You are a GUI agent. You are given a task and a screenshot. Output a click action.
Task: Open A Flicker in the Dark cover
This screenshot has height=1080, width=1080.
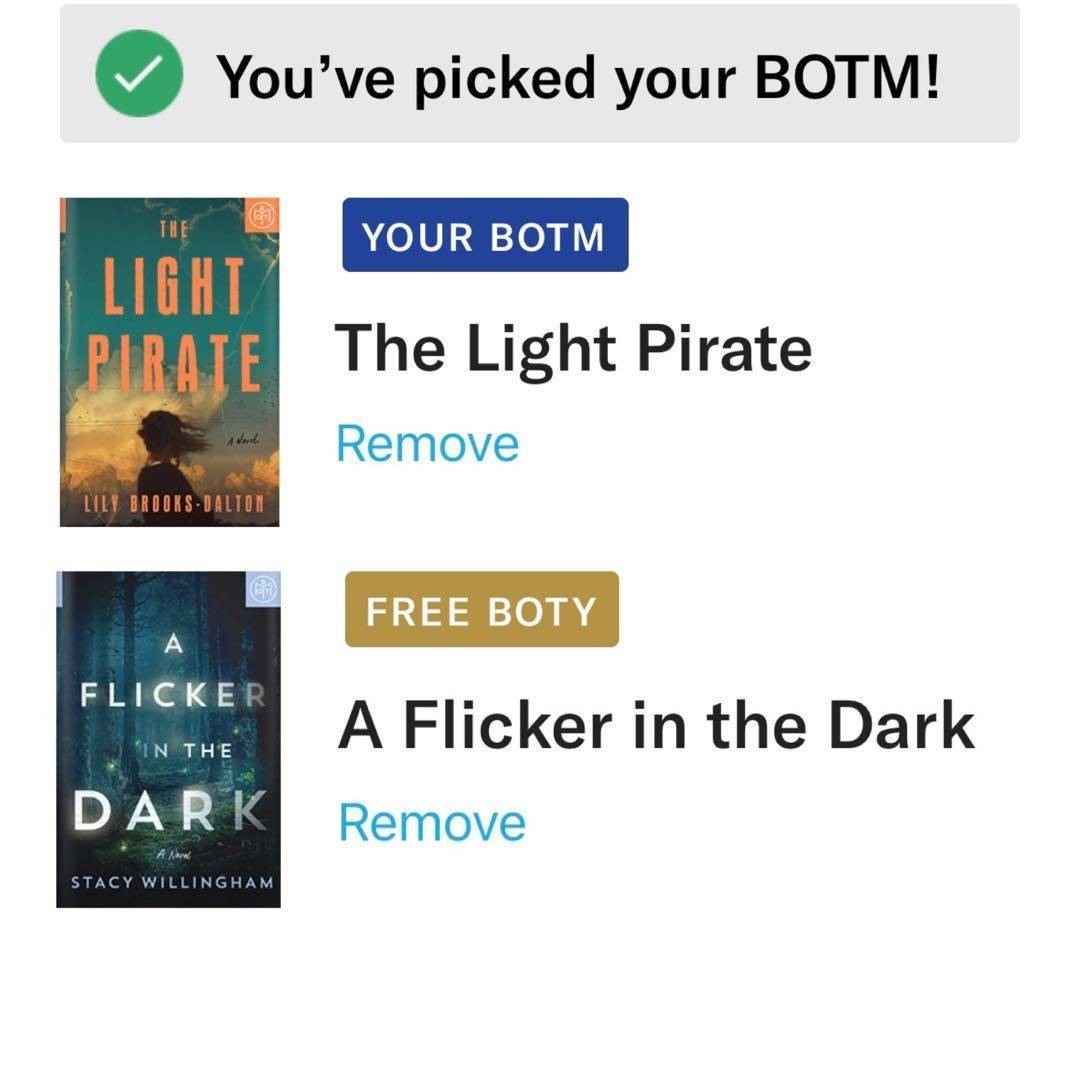(x=168, y=739)
